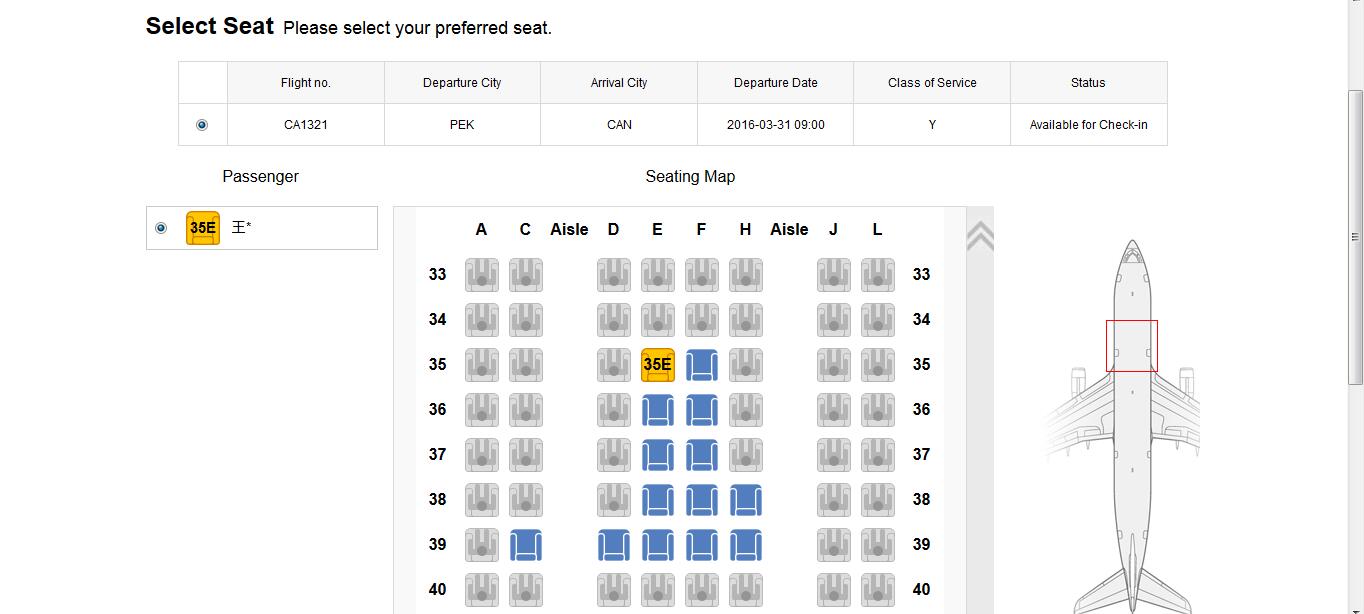Click the red viewport box on aircraft diagram

point(1132,346)
